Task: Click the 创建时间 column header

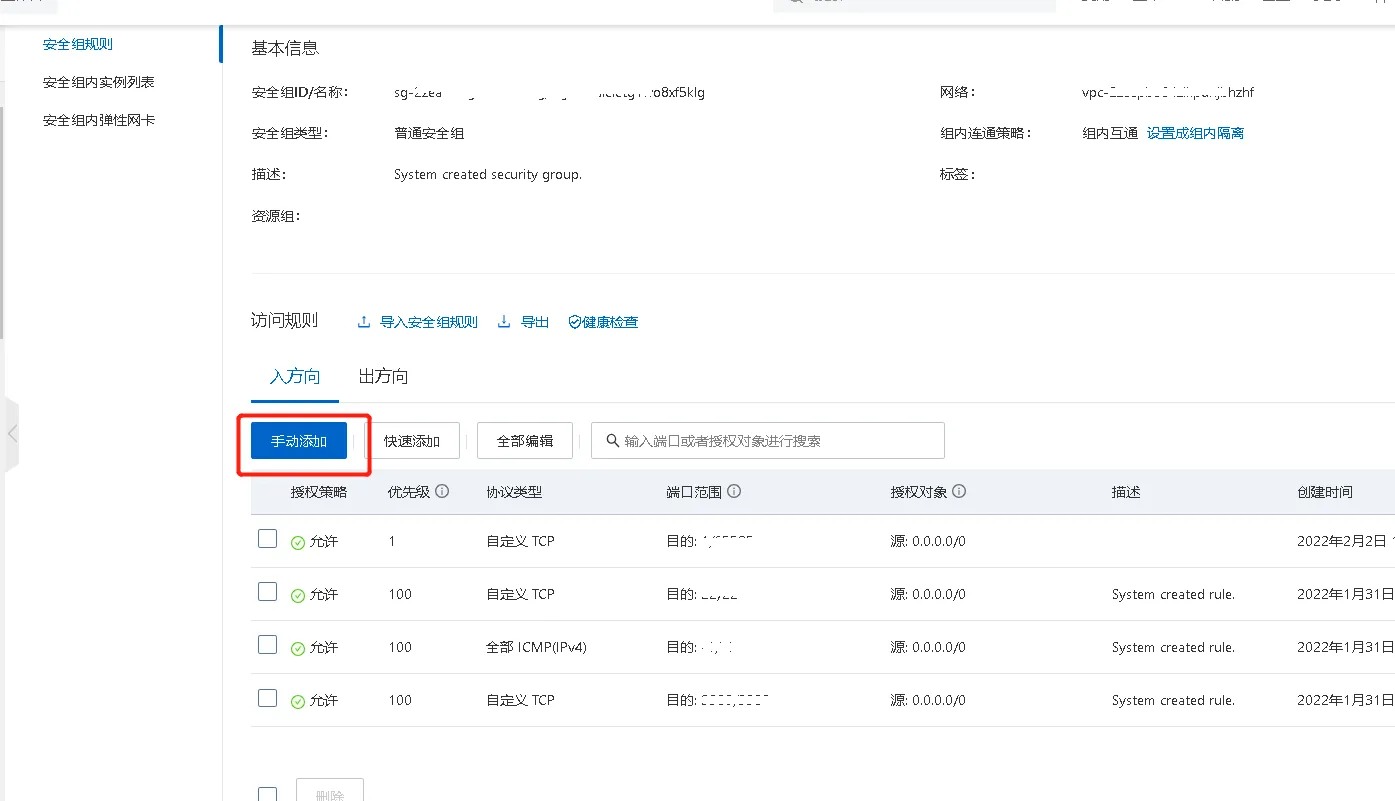Action: click(1325, 492)
